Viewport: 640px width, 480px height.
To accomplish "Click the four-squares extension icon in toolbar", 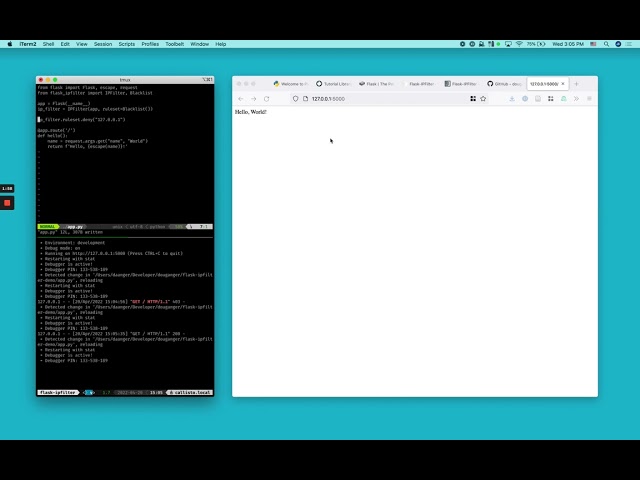I will tap(551, 99).
